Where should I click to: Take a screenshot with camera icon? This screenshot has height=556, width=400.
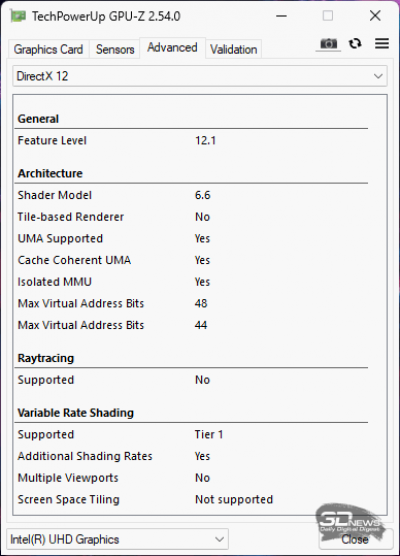click(328, 44)
